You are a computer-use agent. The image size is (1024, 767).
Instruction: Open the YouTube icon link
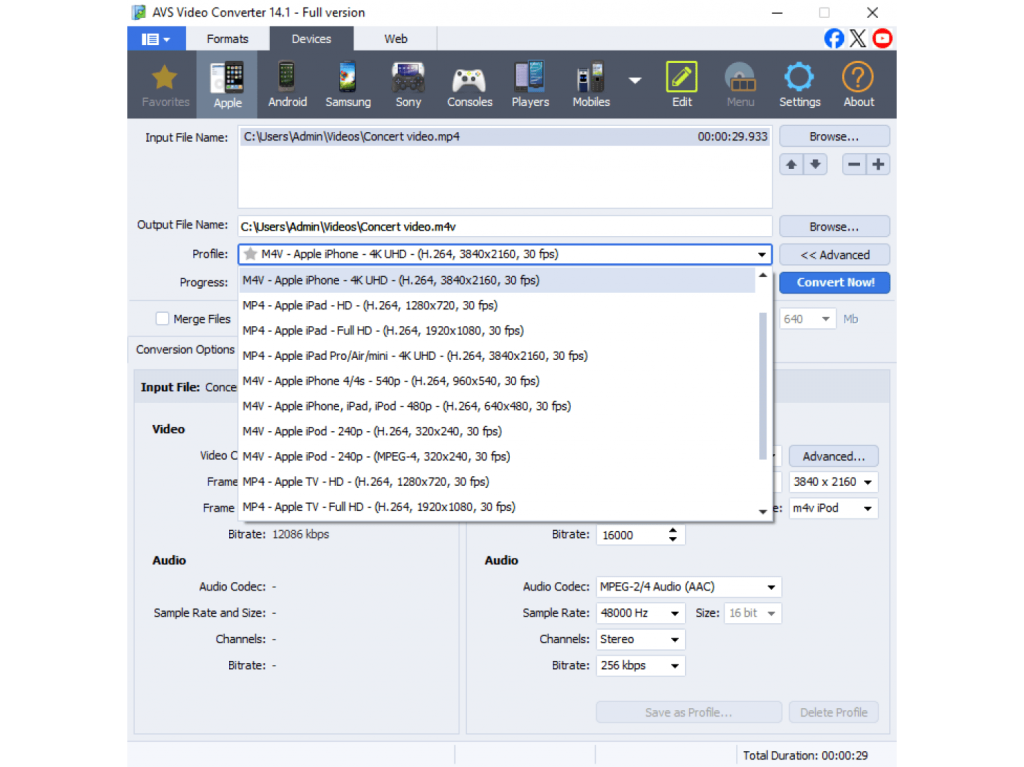coord(882,38)
